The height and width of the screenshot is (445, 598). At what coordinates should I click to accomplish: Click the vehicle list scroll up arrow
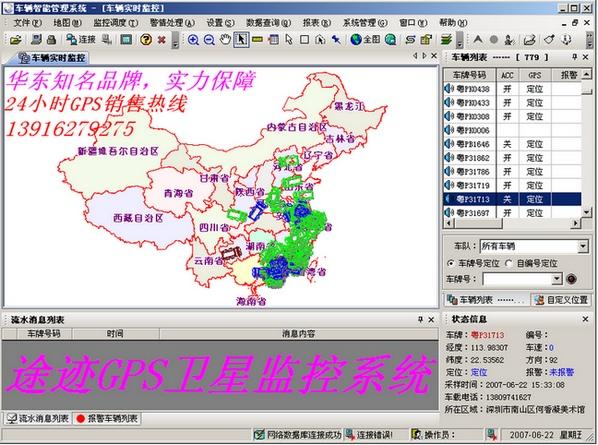pos(587,74)
